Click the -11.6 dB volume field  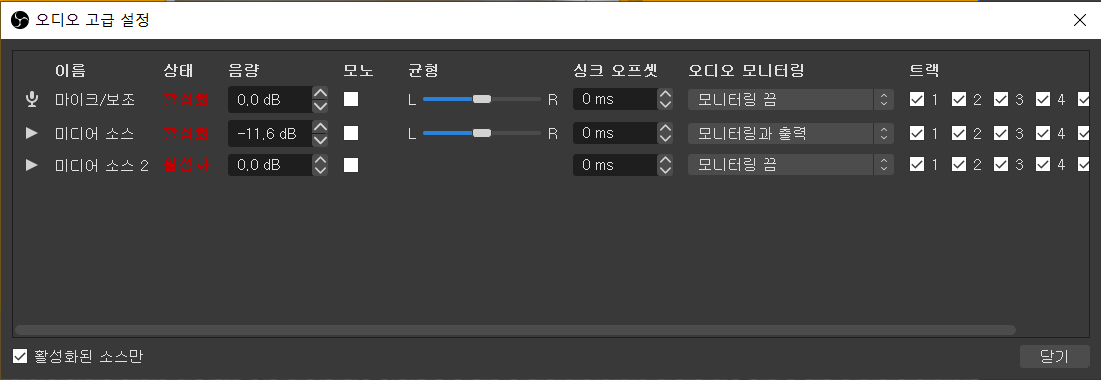270,133
